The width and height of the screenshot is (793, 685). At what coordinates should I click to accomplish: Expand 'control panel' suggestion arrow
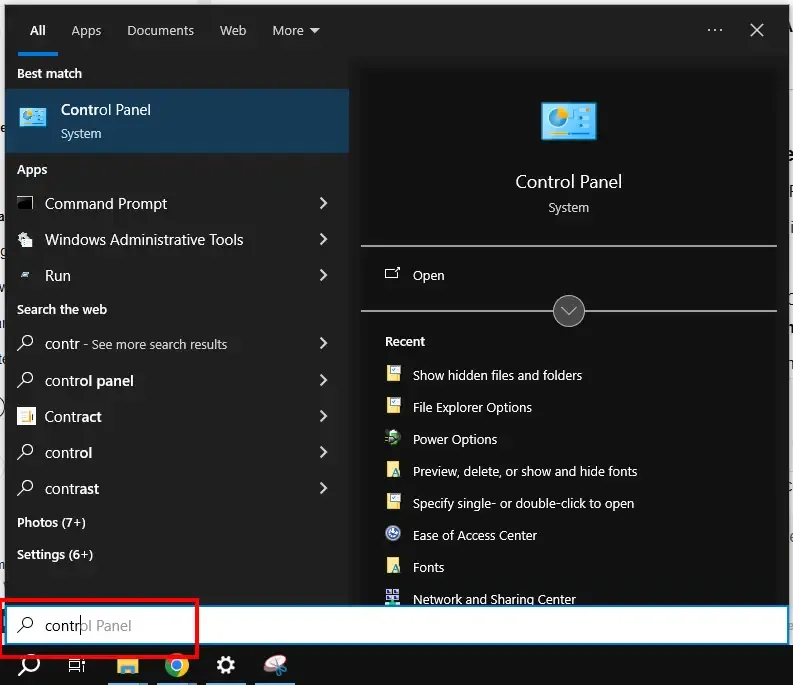click(324, 380)
